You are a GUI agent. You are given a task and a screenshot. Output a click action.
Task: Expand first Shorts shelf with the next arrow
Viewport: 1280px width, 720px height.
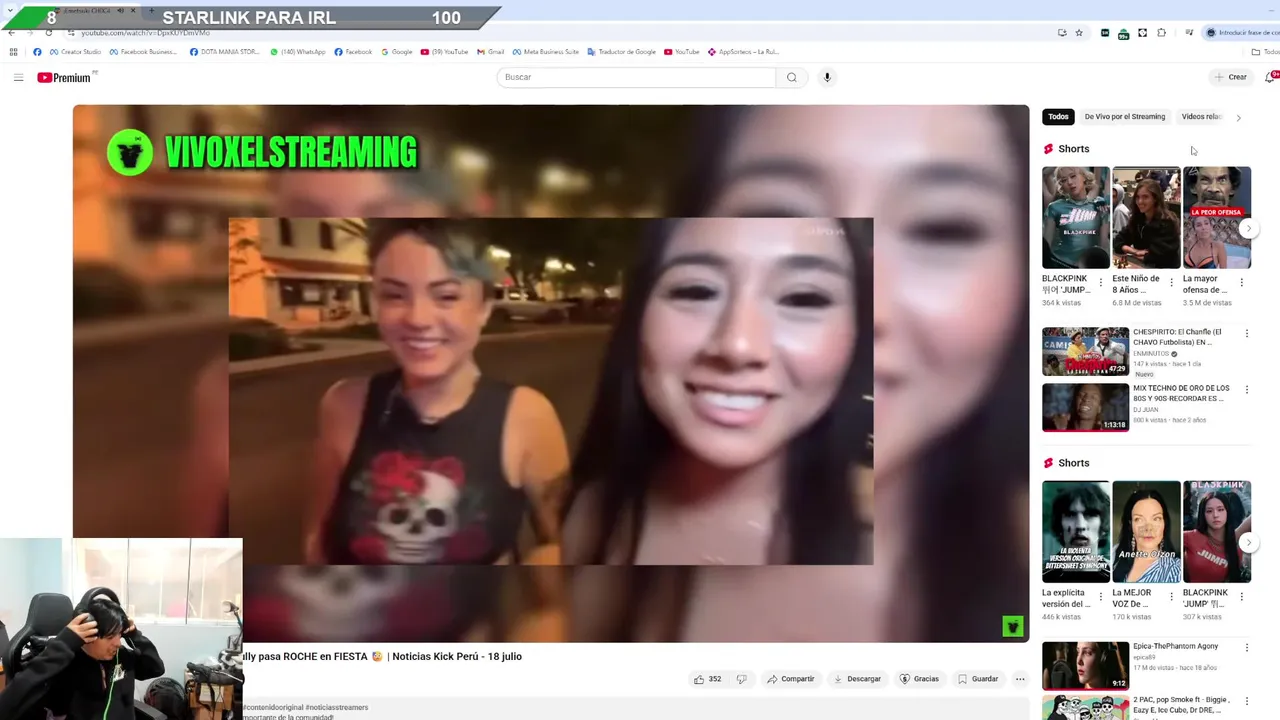coord(1247,229)
